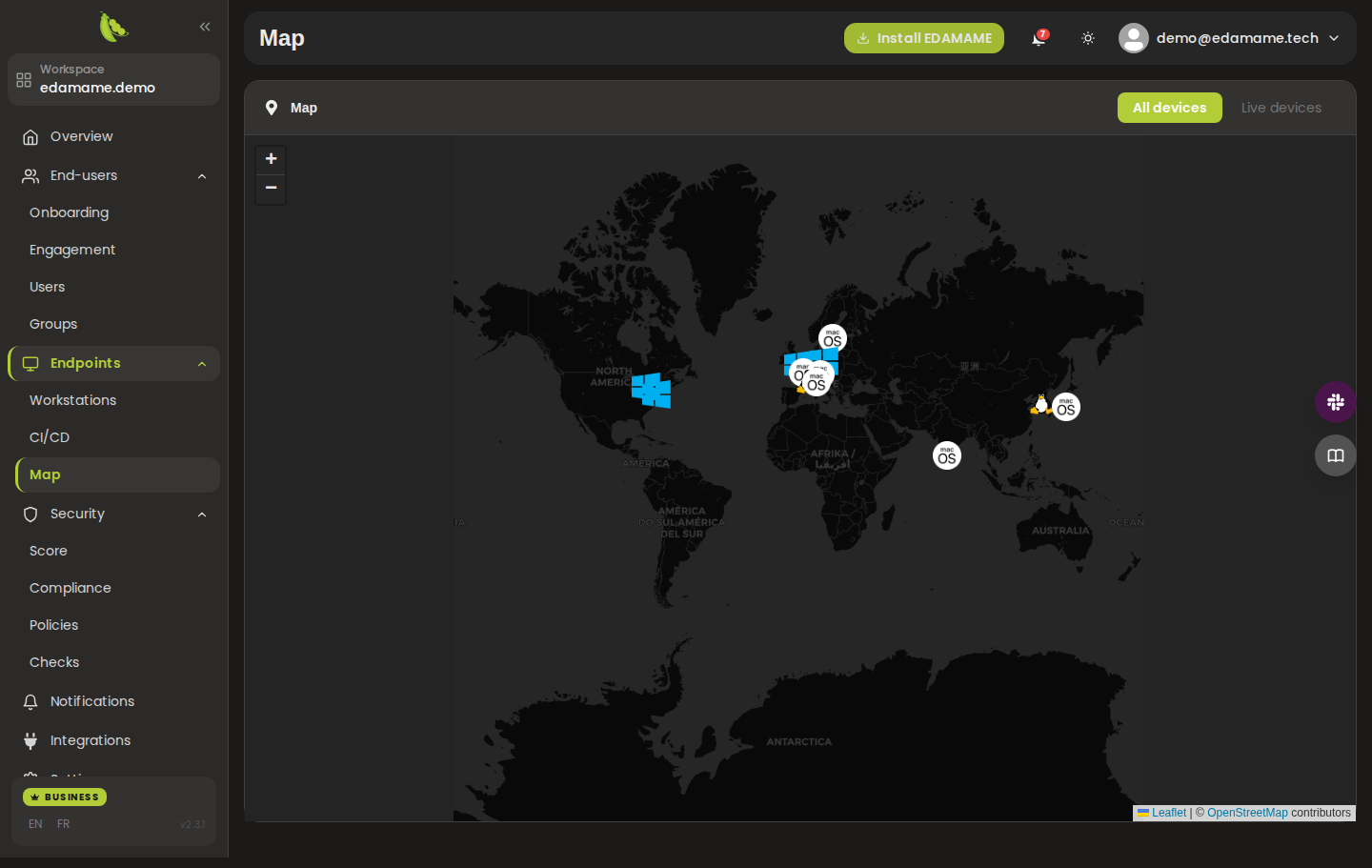Screen dimensions: 1372x868
Task: Click the Endpoints monitor icon
Action: coord(30,364)
